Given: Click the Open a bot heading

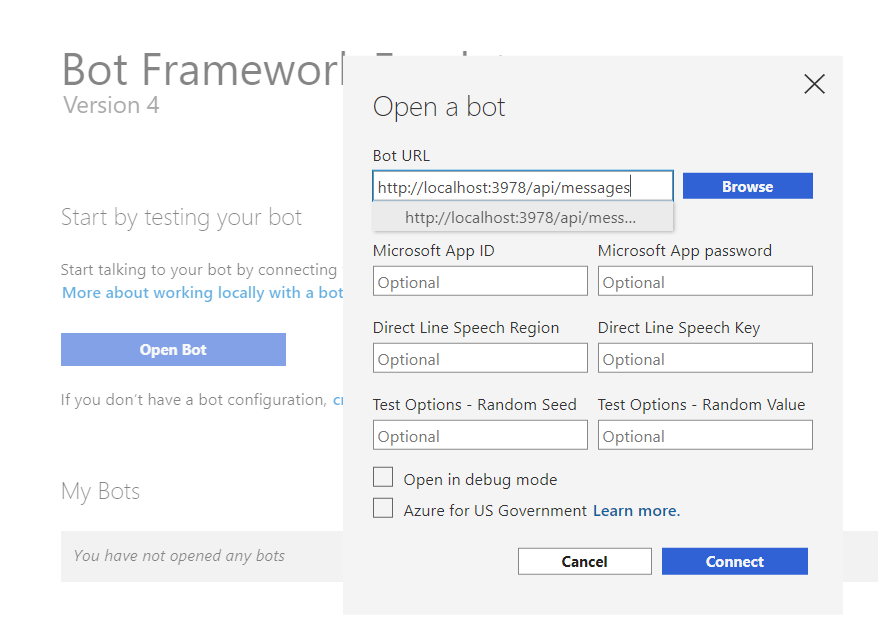Looking at the screenshot, I should pos(439,106).
